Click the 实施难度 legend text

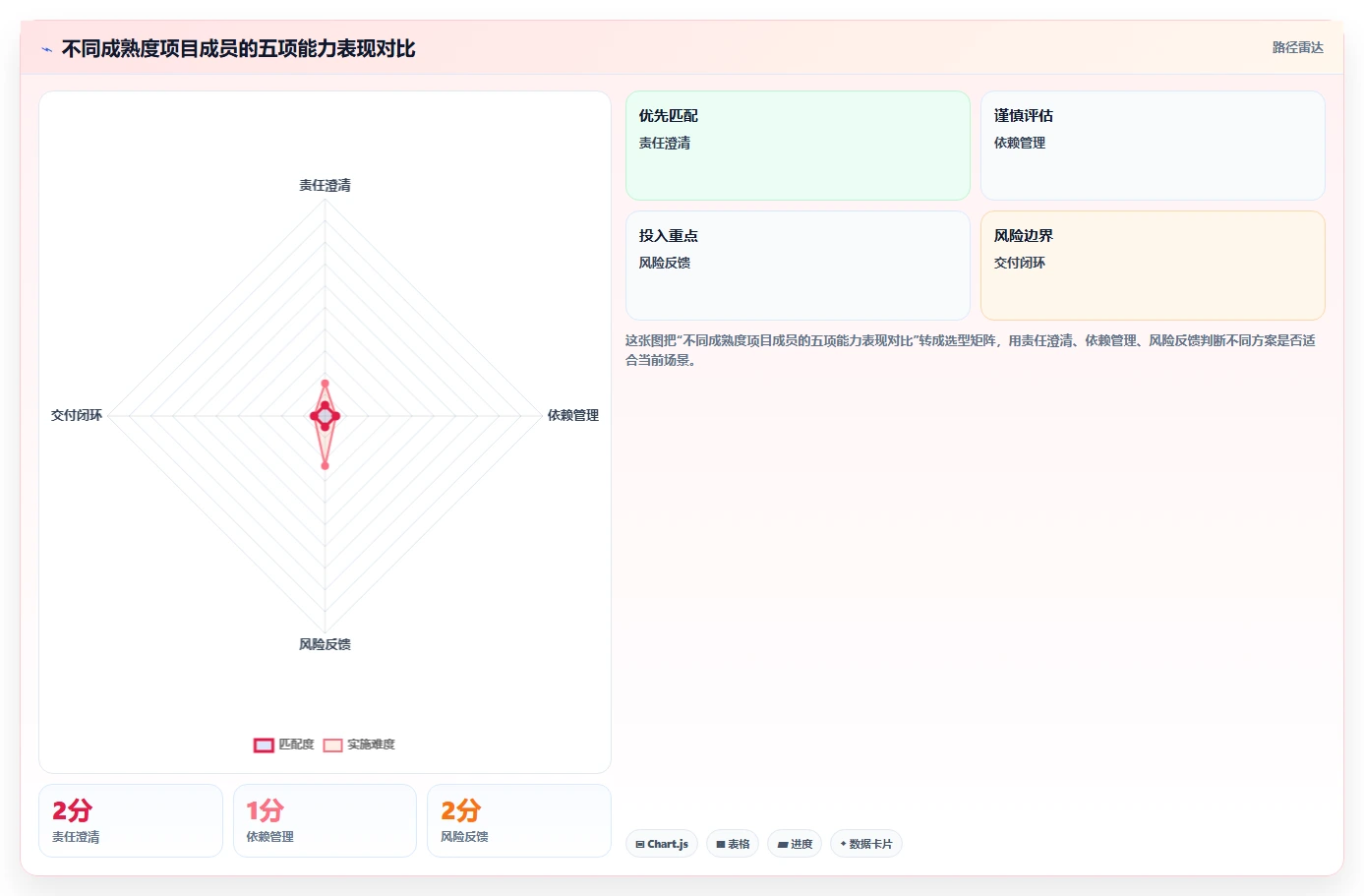pyautogui.click(x=371, y=745)
